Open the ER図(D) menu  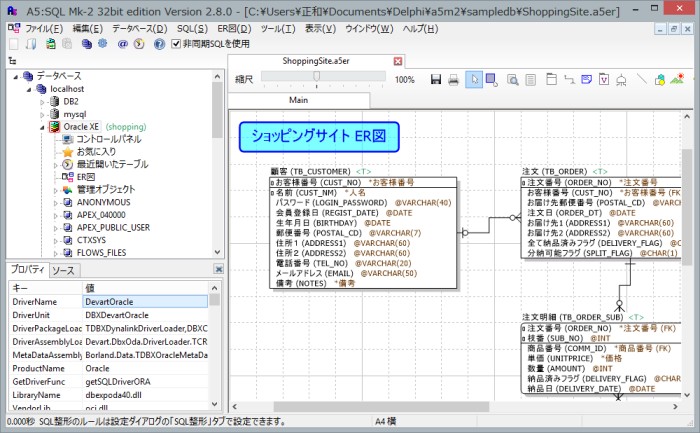tap(234, 29)
